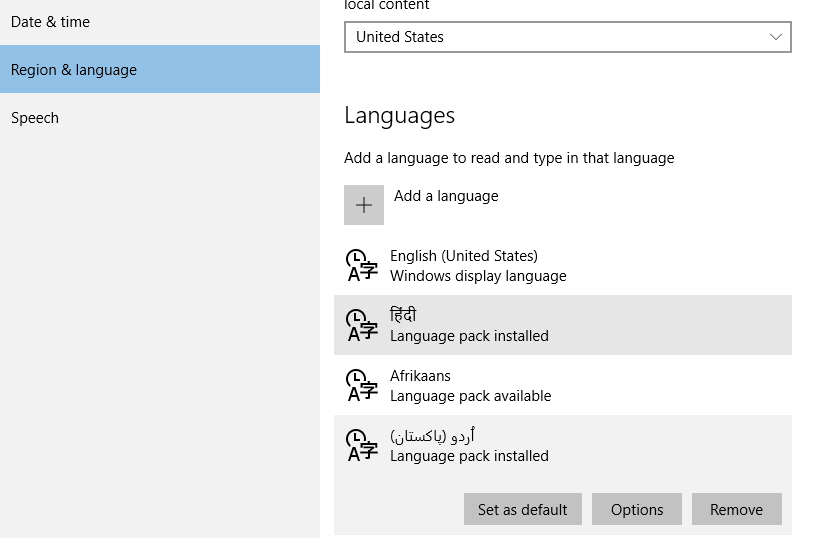This screenshot has height=538, width=824.
Task: Click the Afrikaans language icon
Action: point(362,385)
